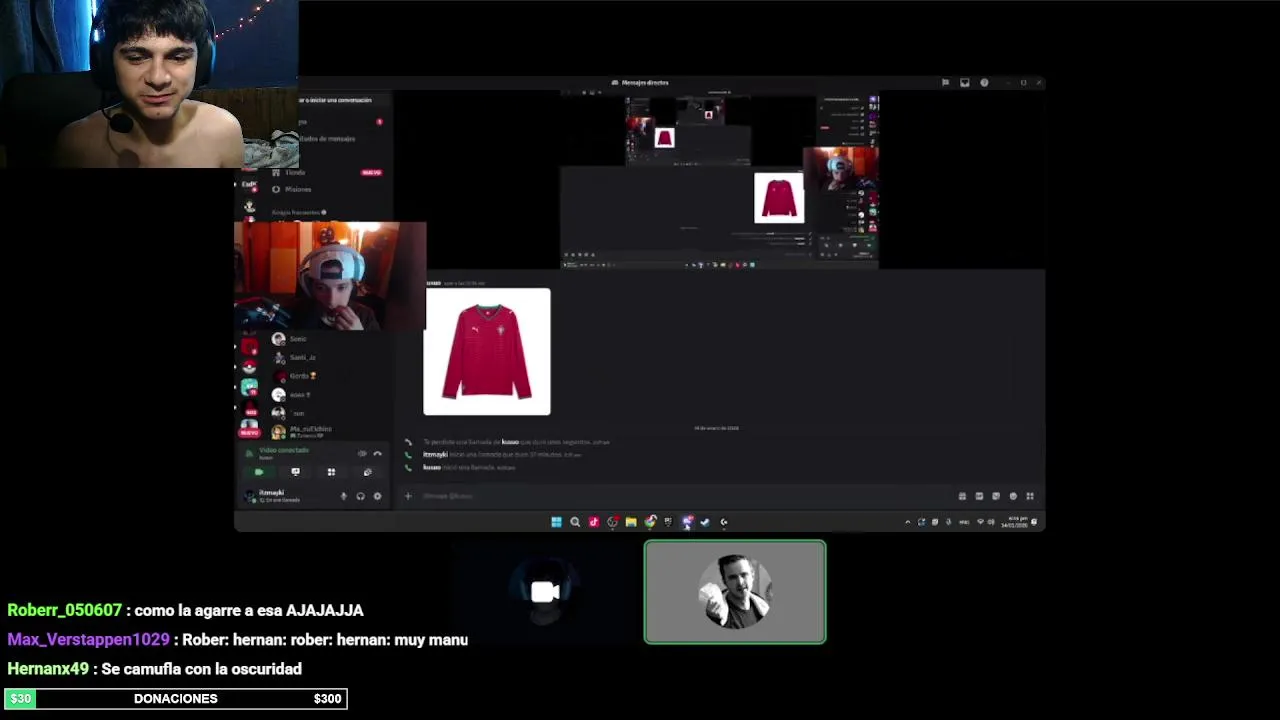This screenshot has height=720, width=1280.
Task: Deafen audio with the headphones icon
Action: point(360,496)
